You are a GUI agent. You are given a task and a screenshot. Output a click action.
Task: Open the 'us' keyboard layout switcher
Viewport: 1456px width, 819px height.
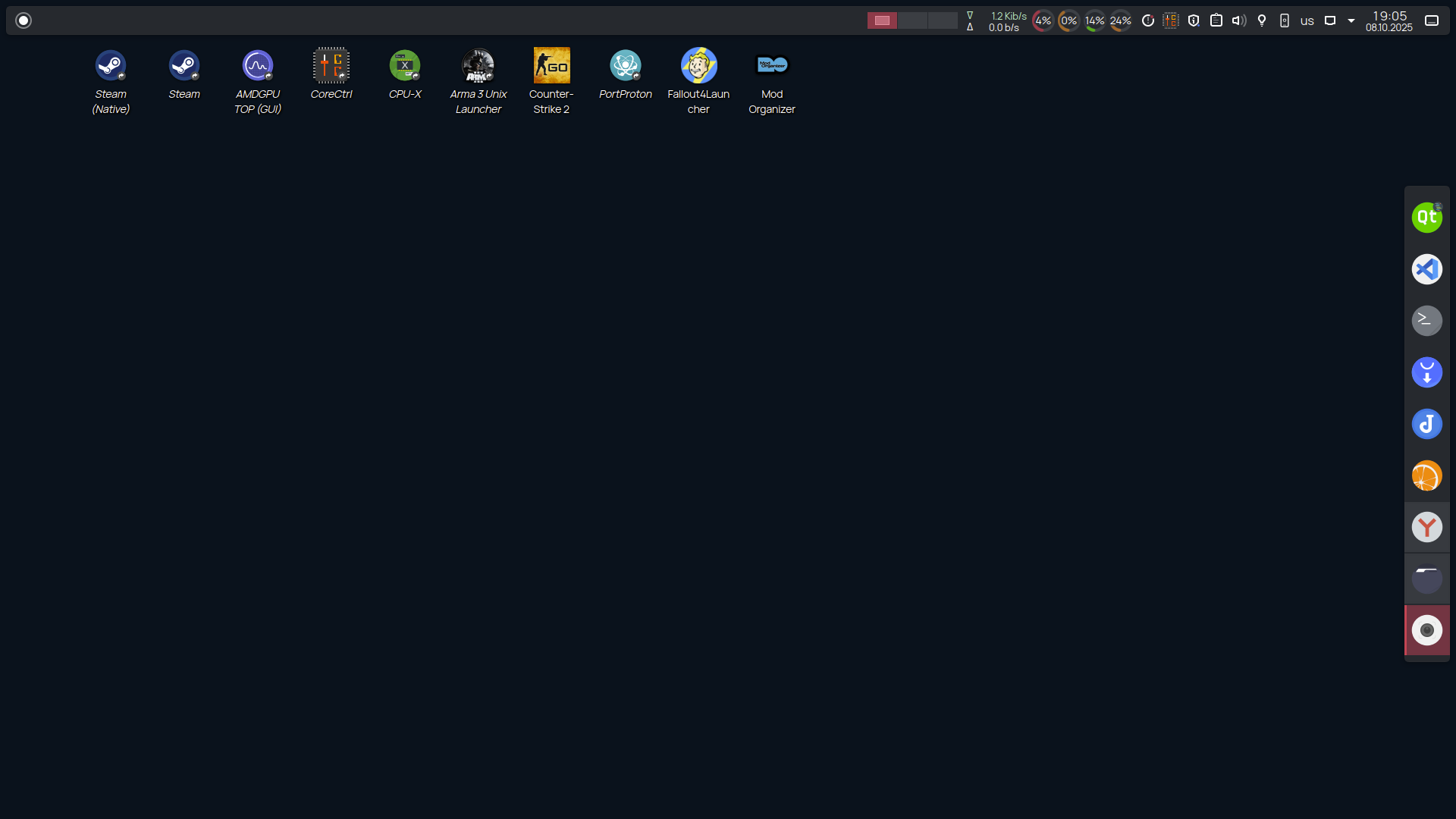(x=1307, y=21)
